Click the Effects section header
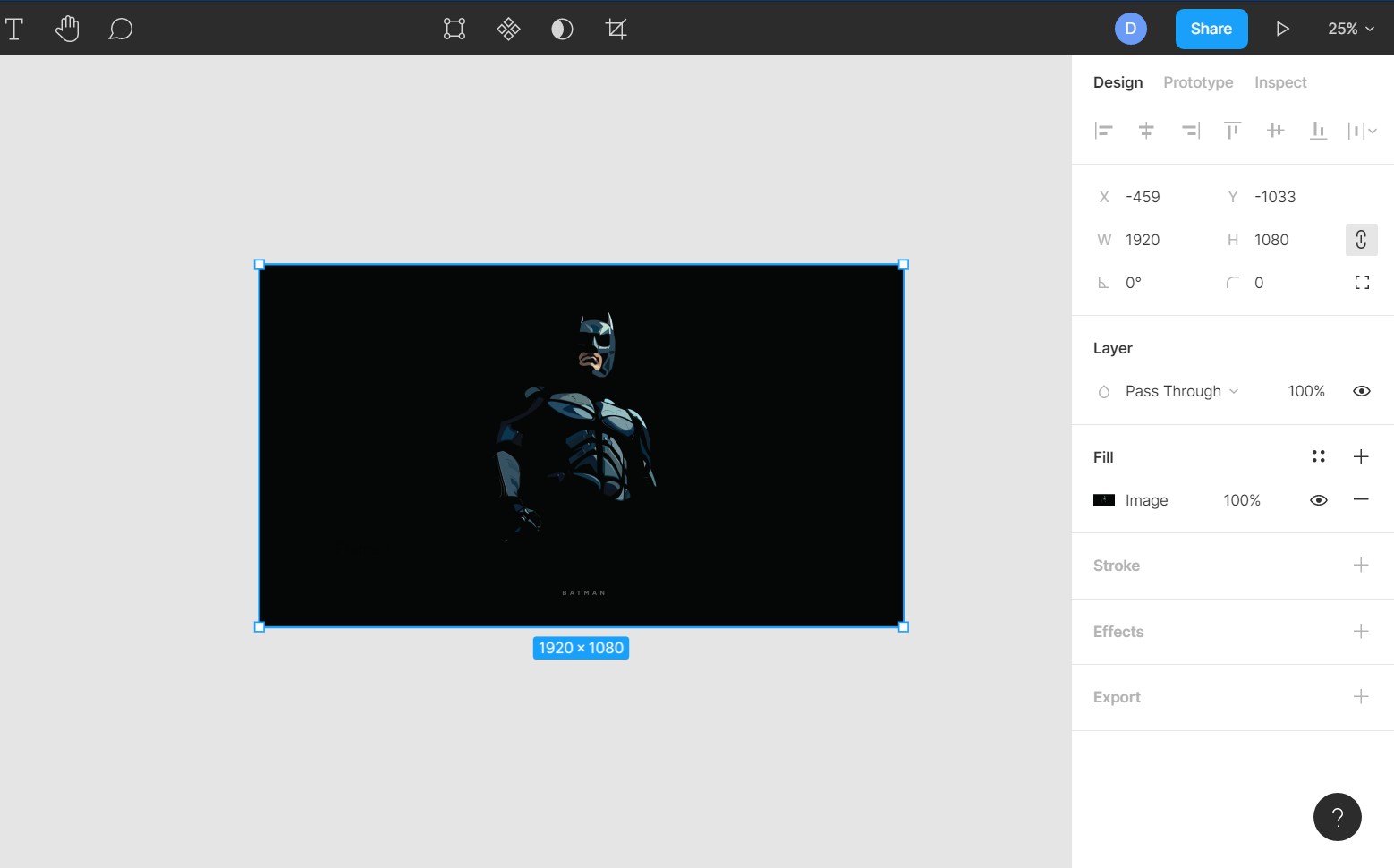Screen dimensions: 1394x868 pos(1118,632)
